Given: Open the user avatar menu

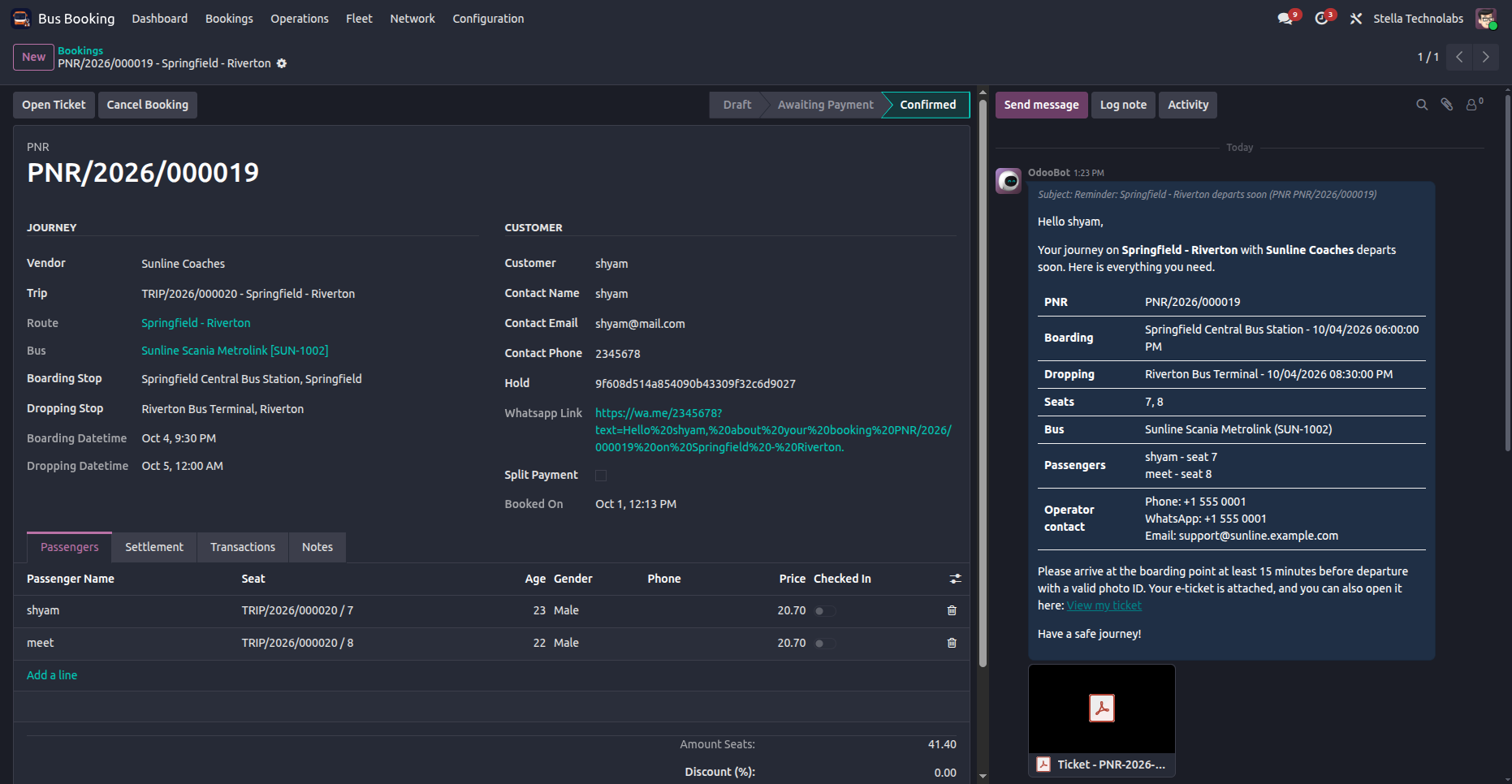Looking at the screenshot, I should coord(1486,18).
